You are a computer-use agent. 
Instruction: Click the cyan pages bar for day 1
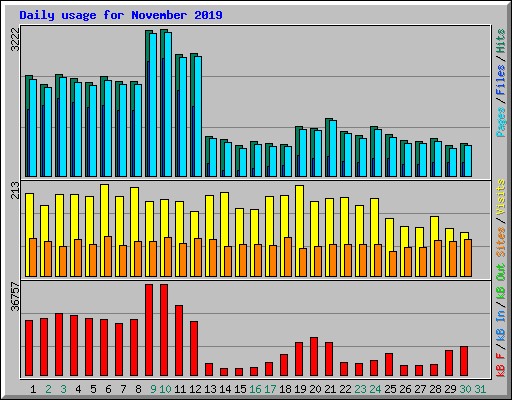click(x=33, y=128)
